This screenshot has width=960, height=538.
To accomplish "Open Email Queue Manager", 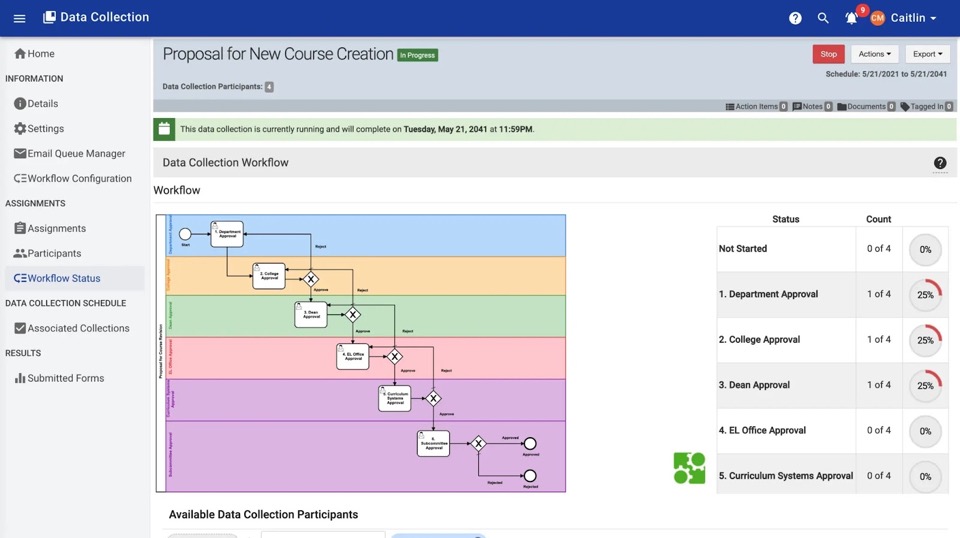I will [x=70, y=154].
